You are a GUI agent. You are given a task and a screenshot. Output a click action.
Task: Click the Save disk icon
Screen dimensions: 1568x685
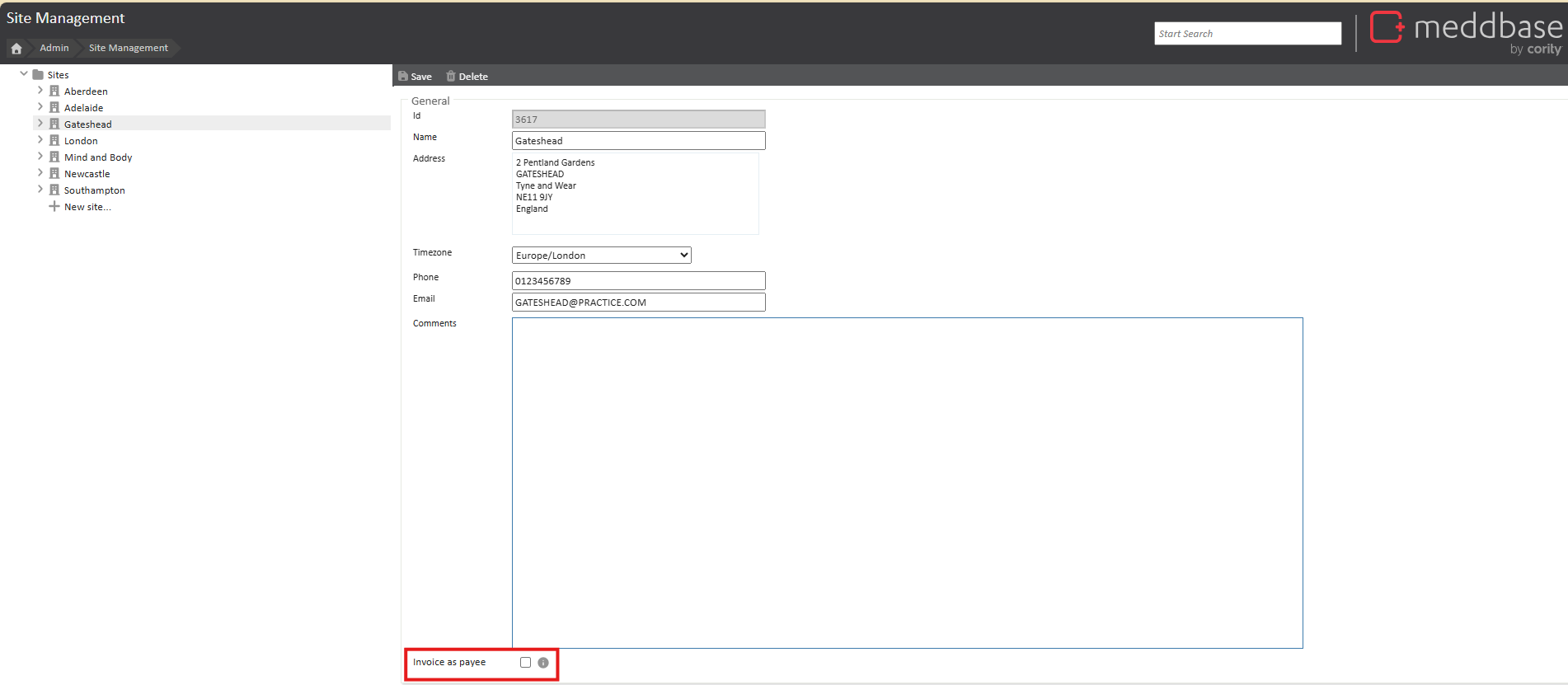(403, 77)
